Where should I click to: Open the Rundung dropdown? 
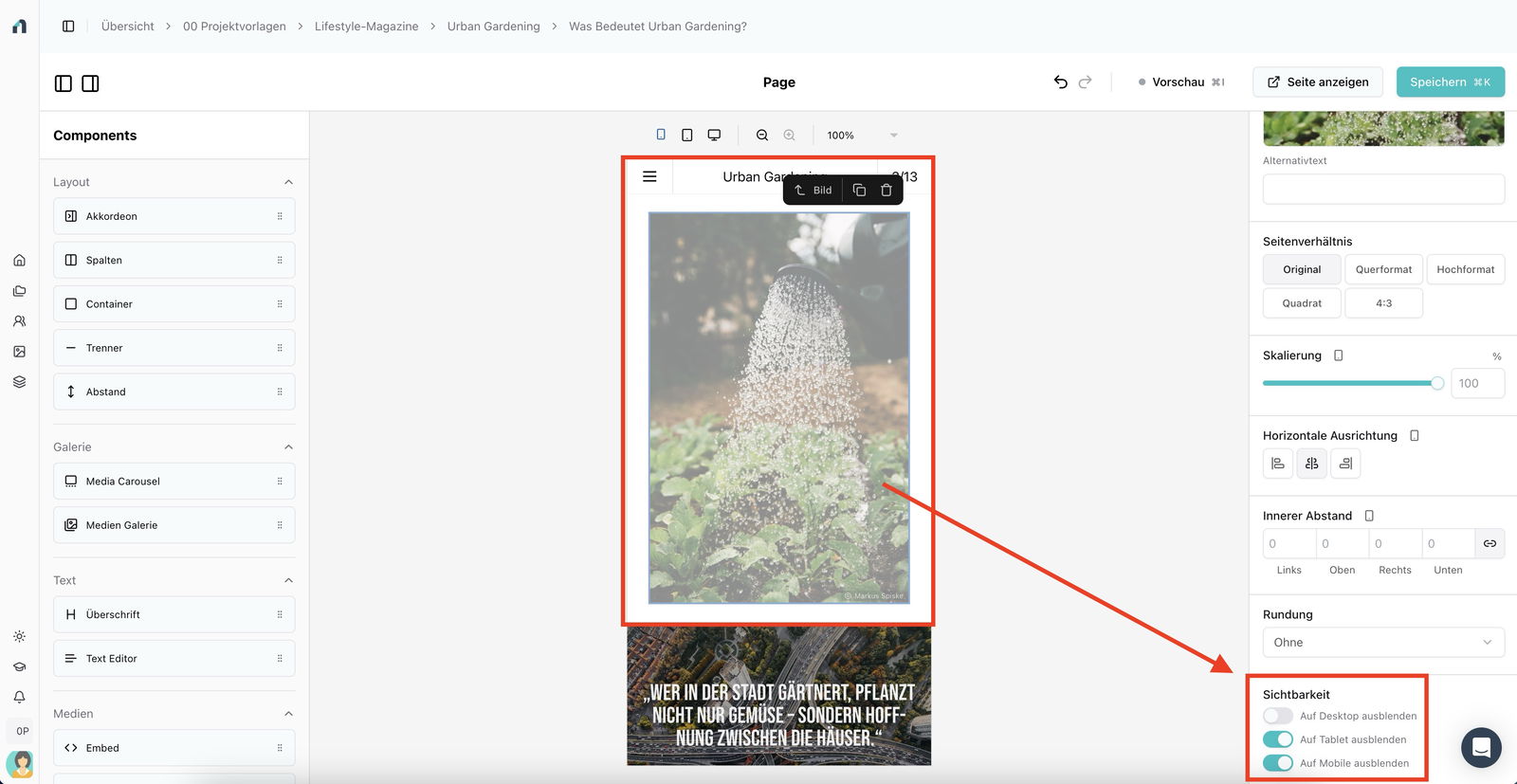pos(1382,642)
